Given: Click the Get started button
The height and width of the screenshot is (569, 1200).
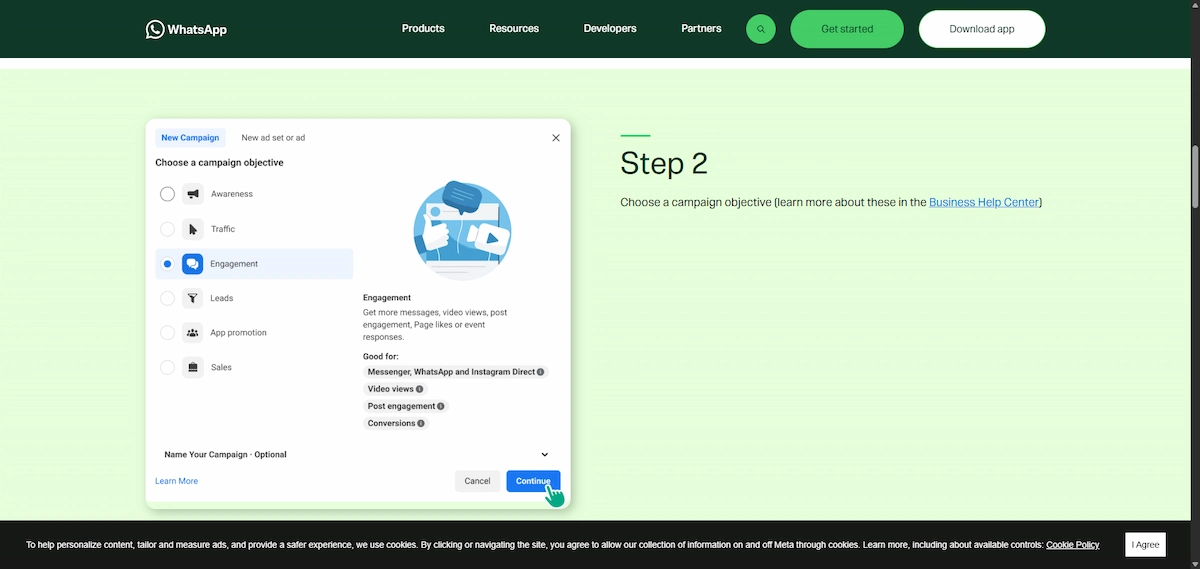Looking at the screenshot, I should coord(847,29).
